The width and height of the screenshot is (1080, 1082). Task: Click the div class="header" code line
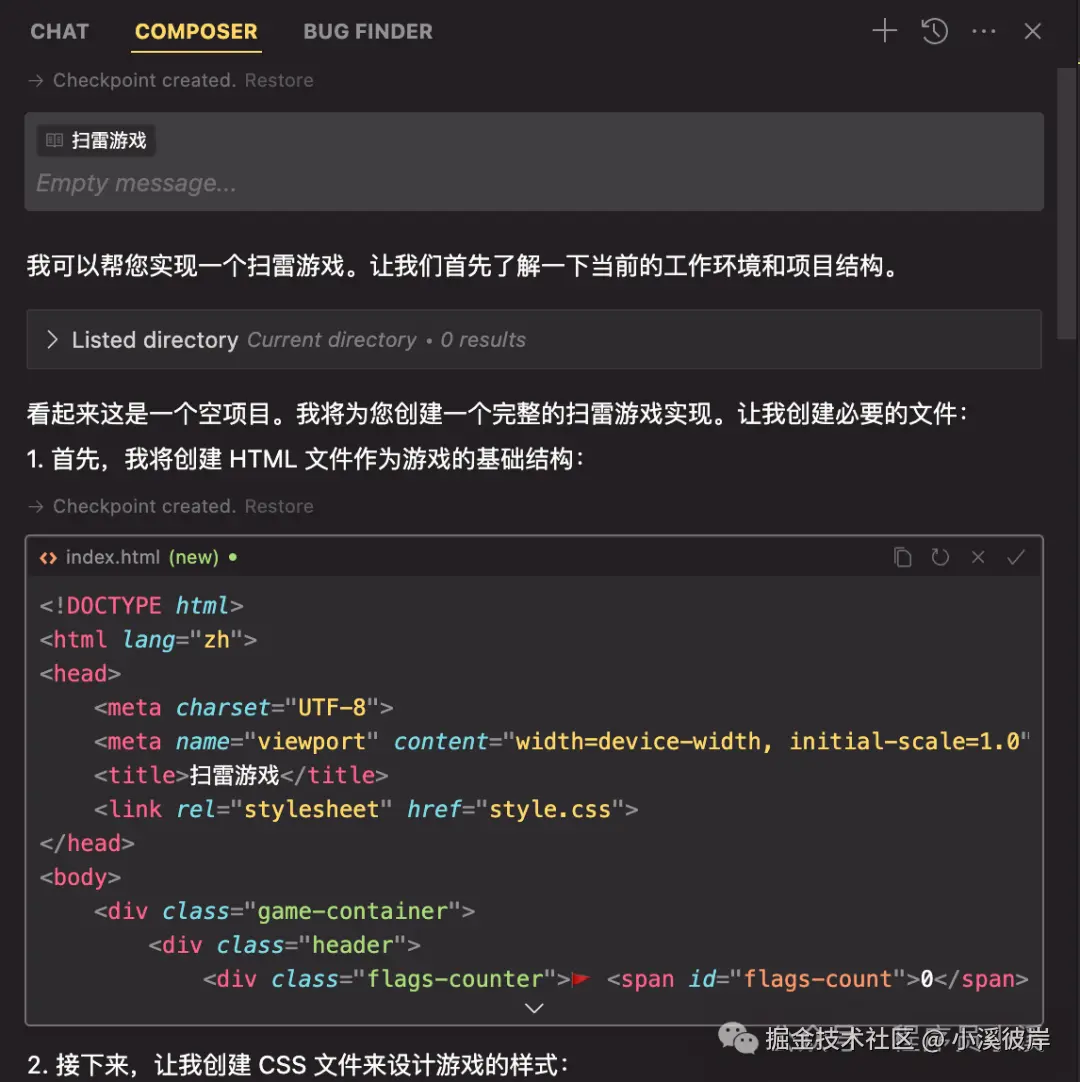284,945
